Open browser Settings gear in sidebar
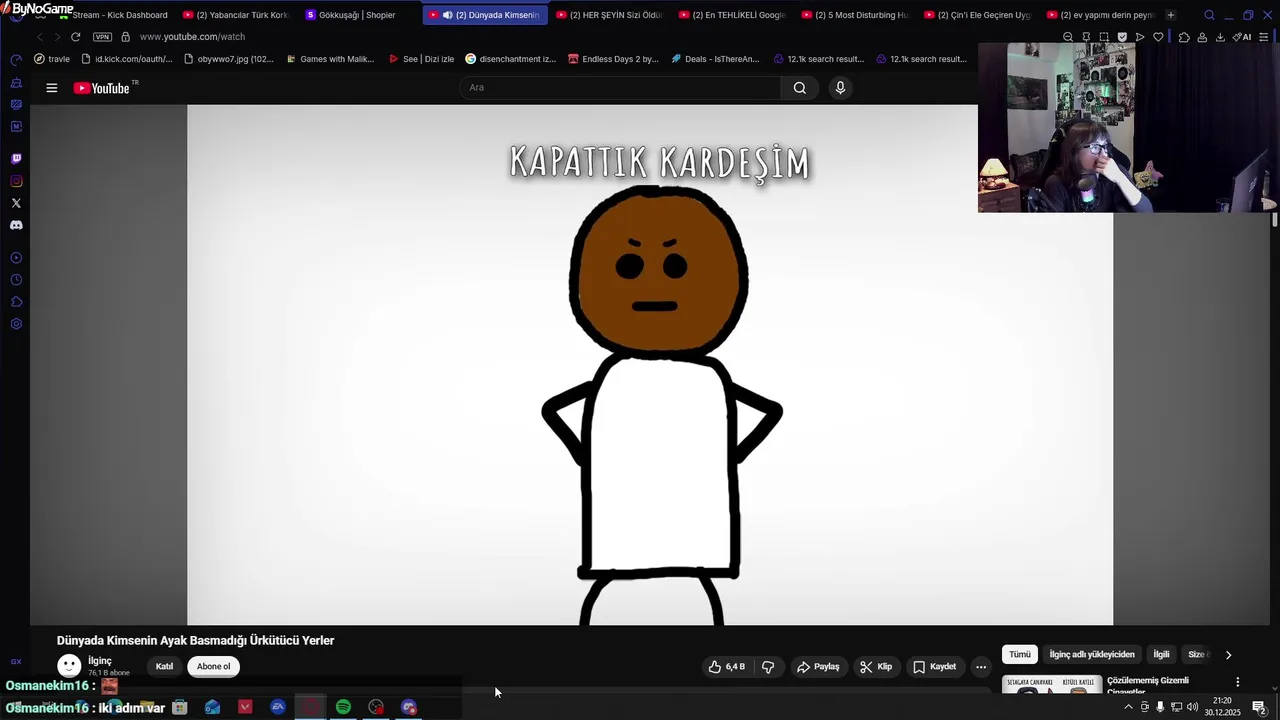This screenshot has width=1280, height=720. [x=16, y=324]
